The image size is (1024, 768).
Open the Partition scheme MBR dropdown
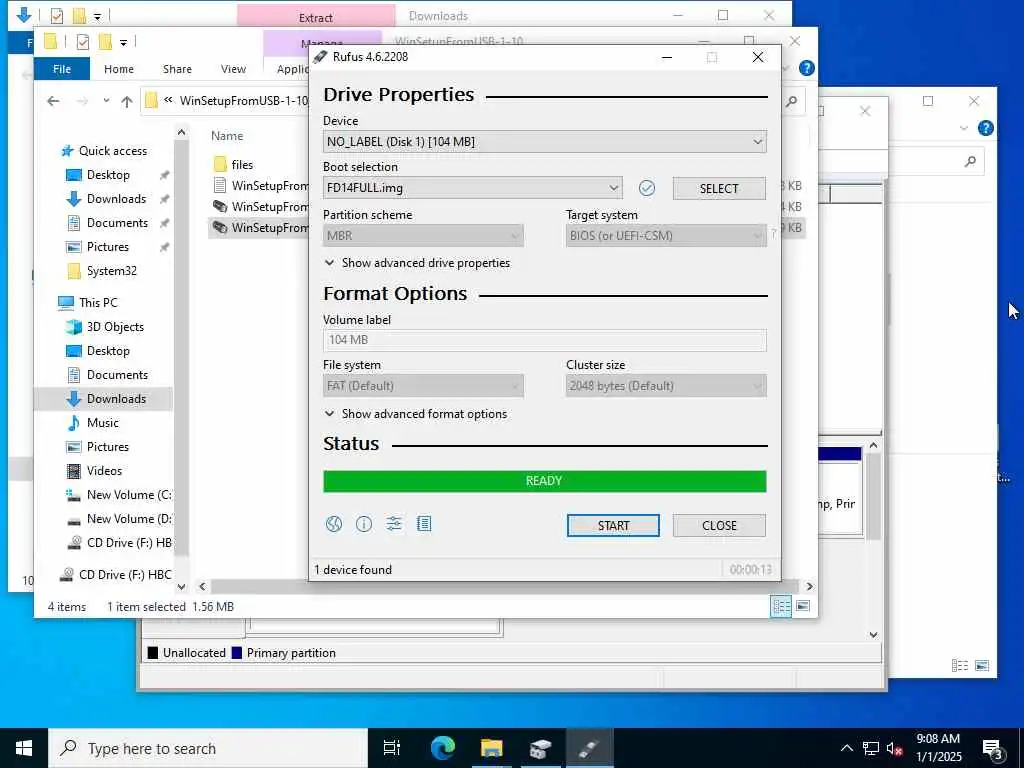(423, 236)
